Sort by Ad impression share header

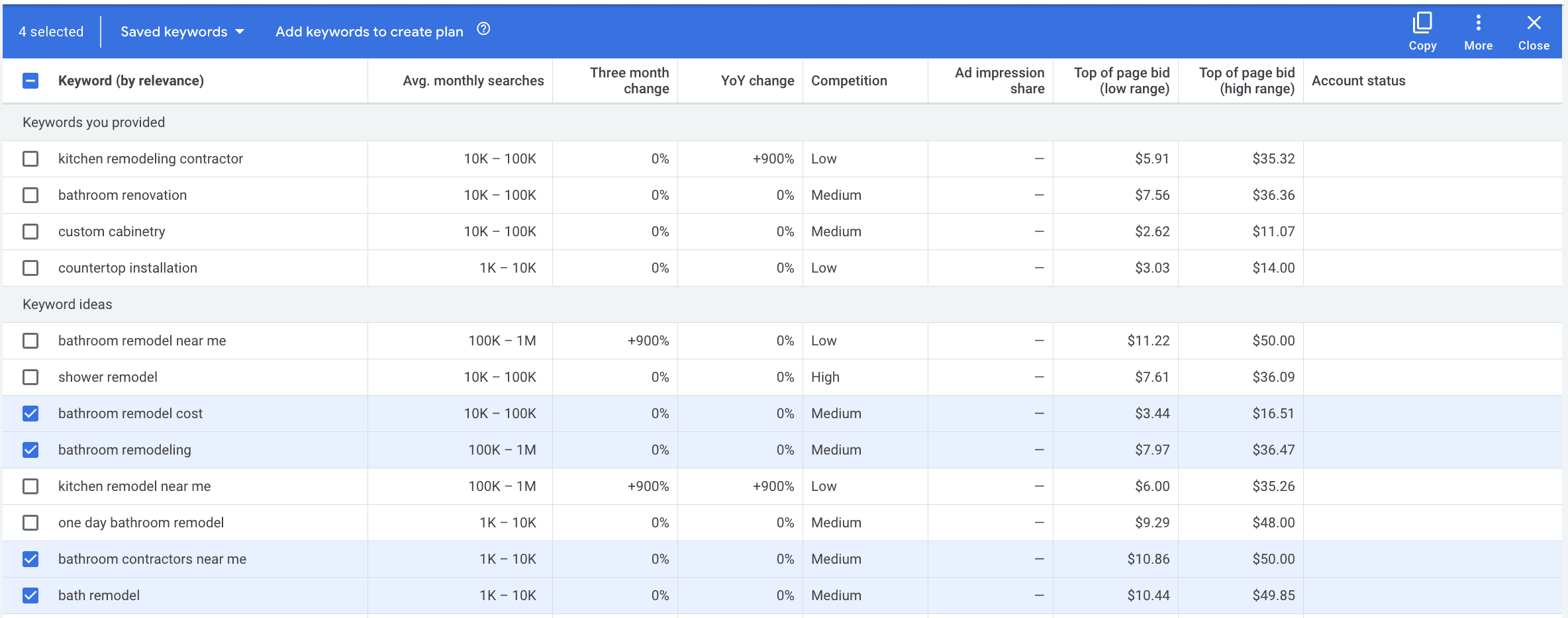[999, 81]
